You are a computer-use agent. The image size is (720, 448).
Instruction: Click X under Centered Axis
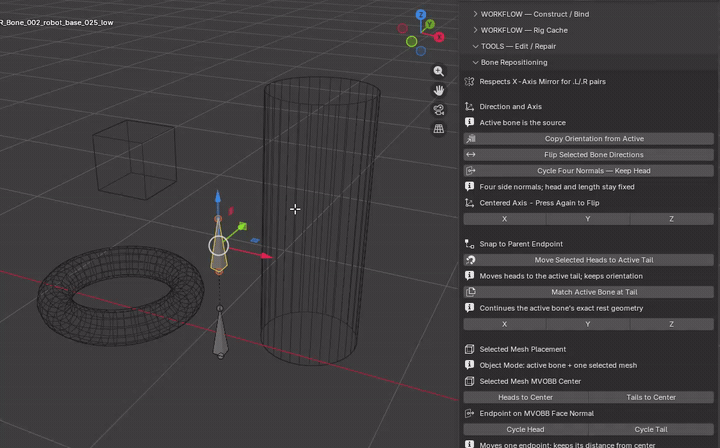(505, 219)
